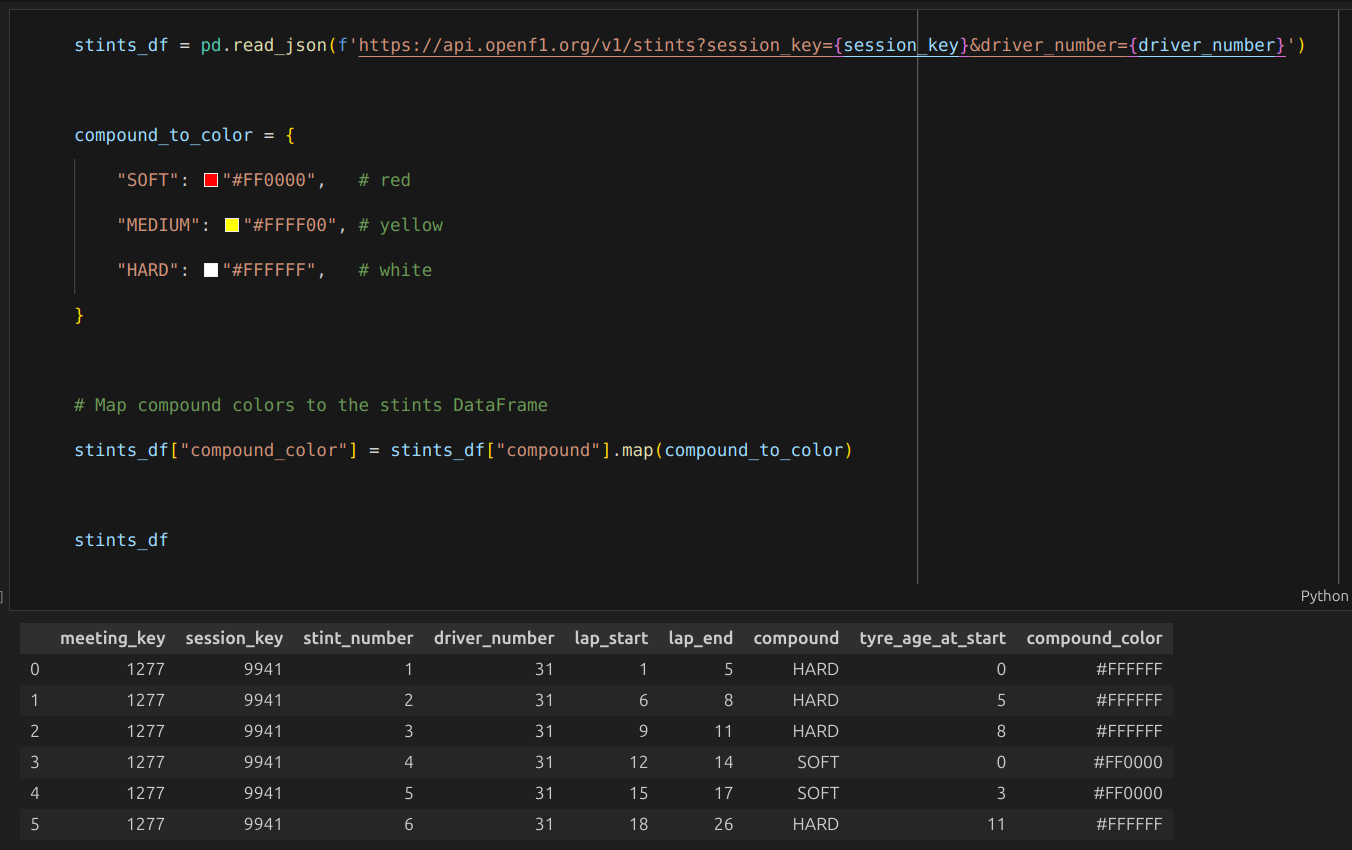Click the session_key column header

234,638
